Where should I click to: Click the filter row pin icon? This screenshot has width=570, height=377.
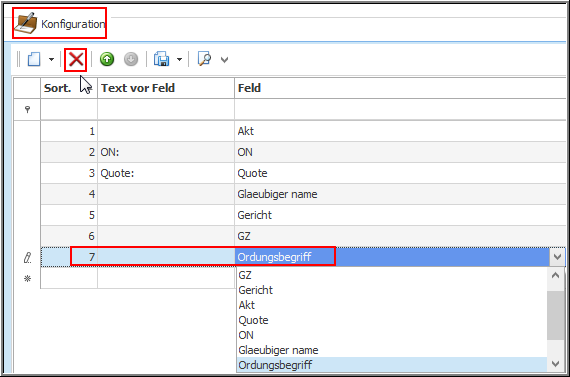click(27, 109)
